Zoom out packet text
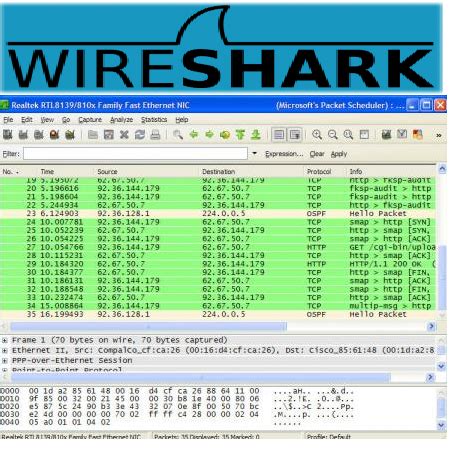 point(332,135)
